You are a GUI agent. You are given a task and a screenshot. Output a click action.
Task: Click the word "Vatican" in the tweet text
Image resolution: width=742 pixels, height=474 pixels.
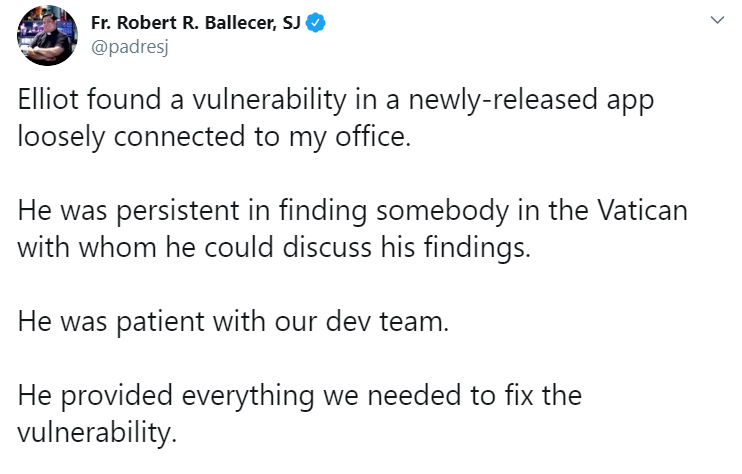coord(642,210)
